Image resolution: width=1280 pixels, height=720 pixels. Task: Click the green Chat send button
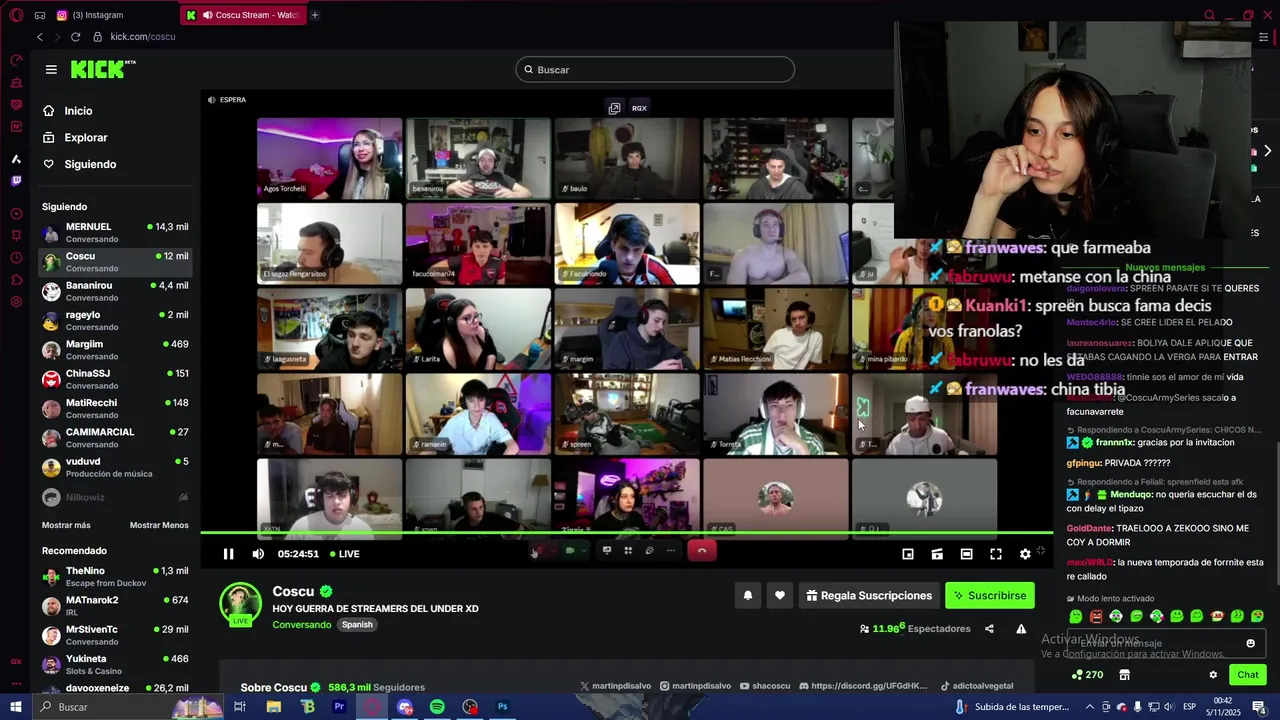[1247, 675]
